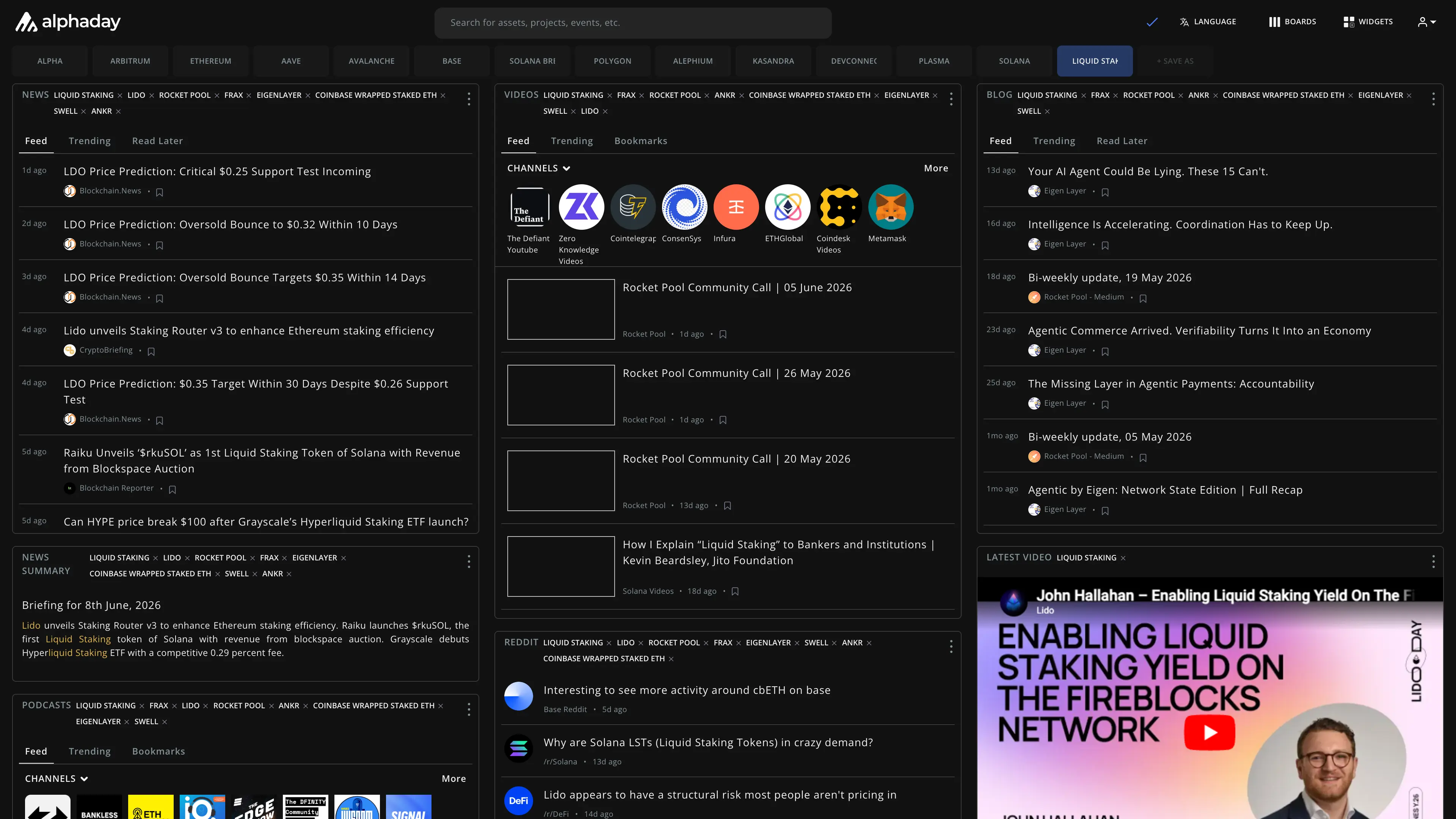Open the News widget three-dot menu

pyautogui.click(x=469, y=99)
